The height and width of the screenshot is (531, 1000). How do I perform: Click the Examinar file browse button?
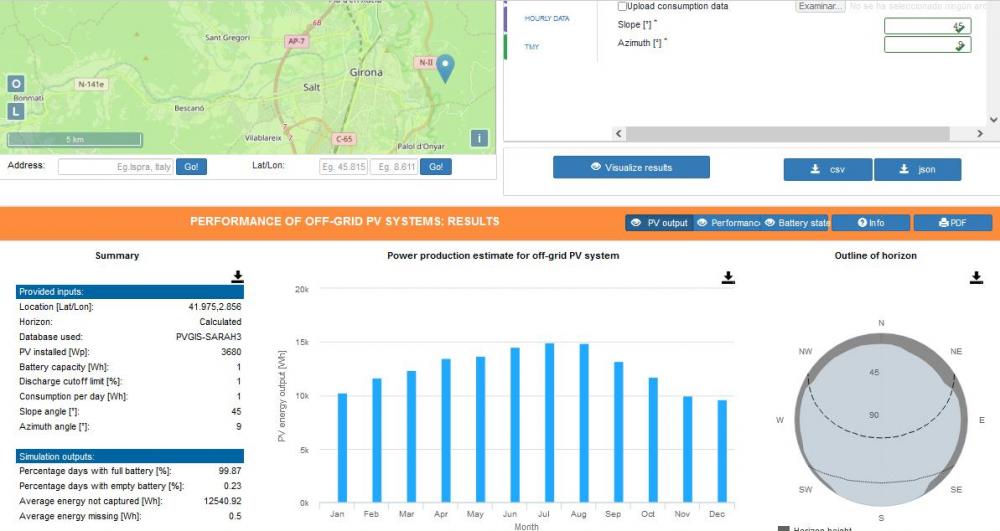click(x=820, y=6)
